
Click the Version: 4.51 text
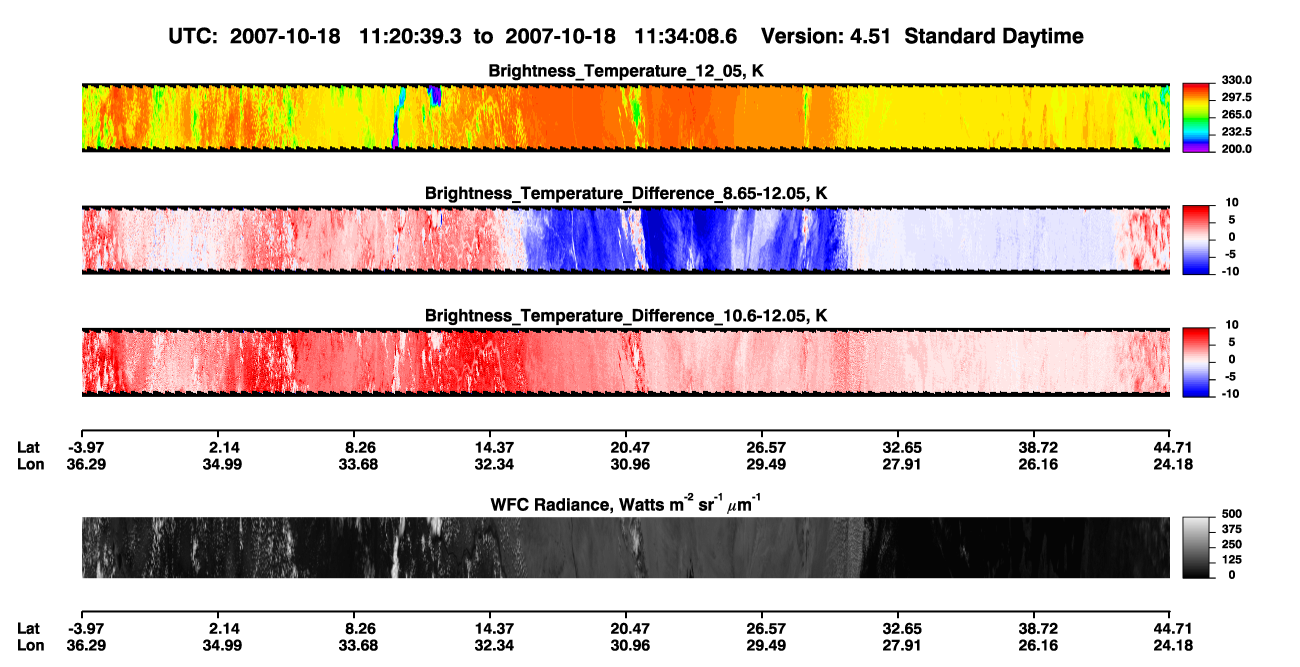pyautogui.click(x=825, y=37)
